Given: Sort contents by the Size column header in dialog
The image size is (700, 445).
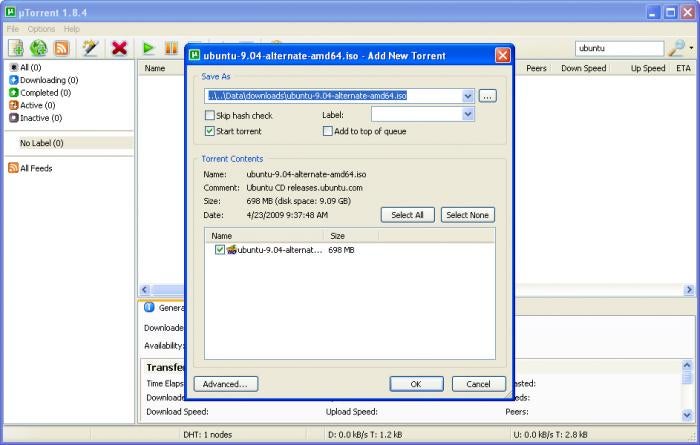Looking at the screenshot, I should (351, 236).
